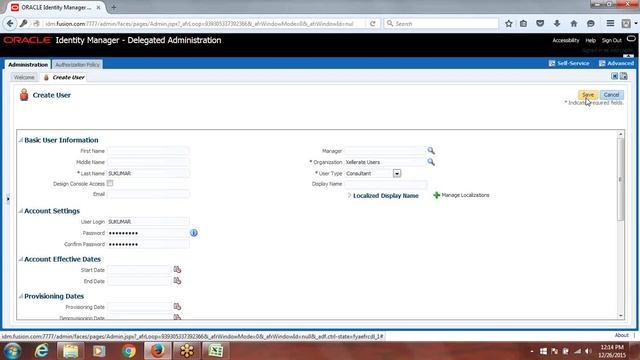
Task: Click the password policy info icon
Action: pyautogui.click(x=194, y=233)
